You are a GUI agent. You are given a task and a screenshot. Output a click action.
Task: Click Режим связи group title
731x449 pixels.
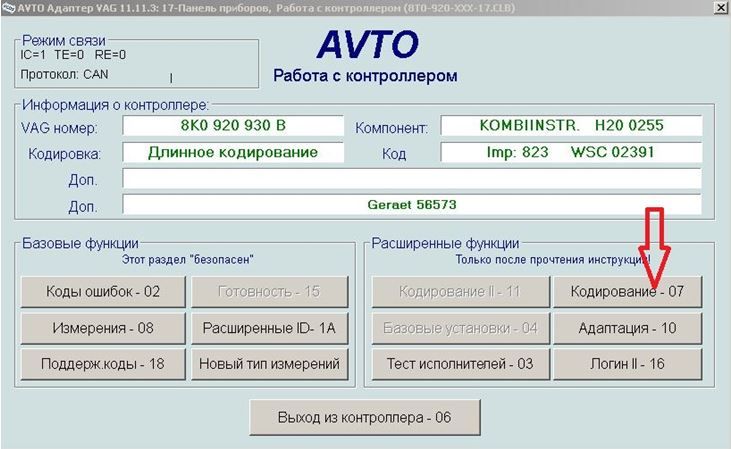(x=64, y=41)
